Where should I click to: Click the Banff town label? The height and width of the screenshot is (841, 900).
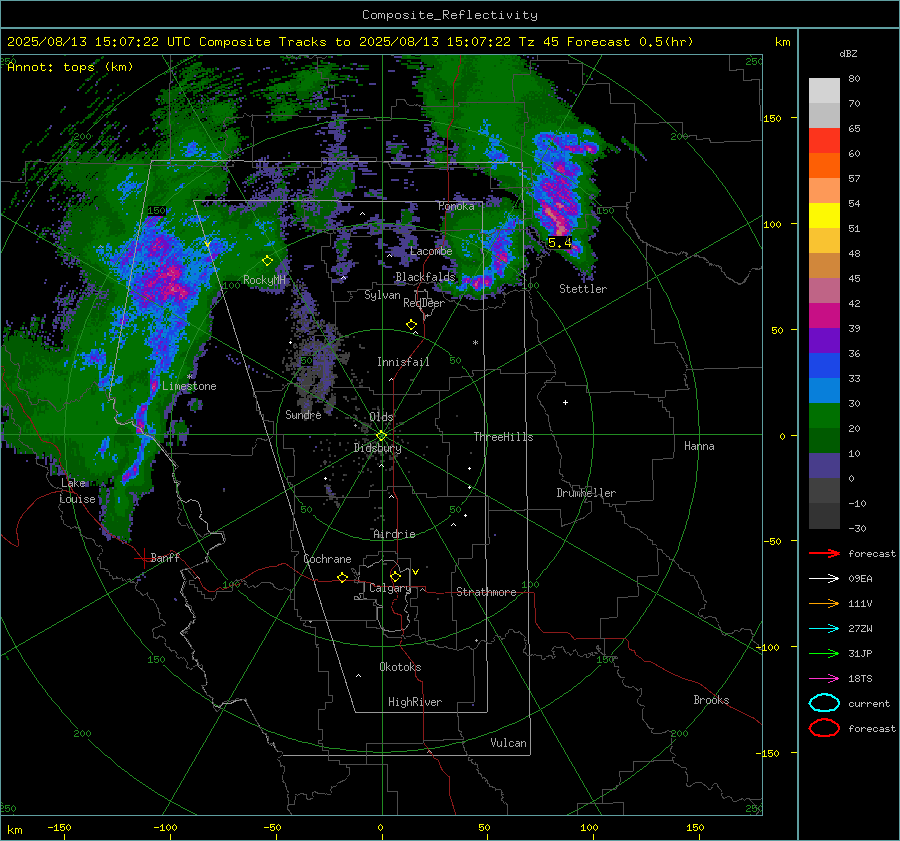click(x=165, y=558)
